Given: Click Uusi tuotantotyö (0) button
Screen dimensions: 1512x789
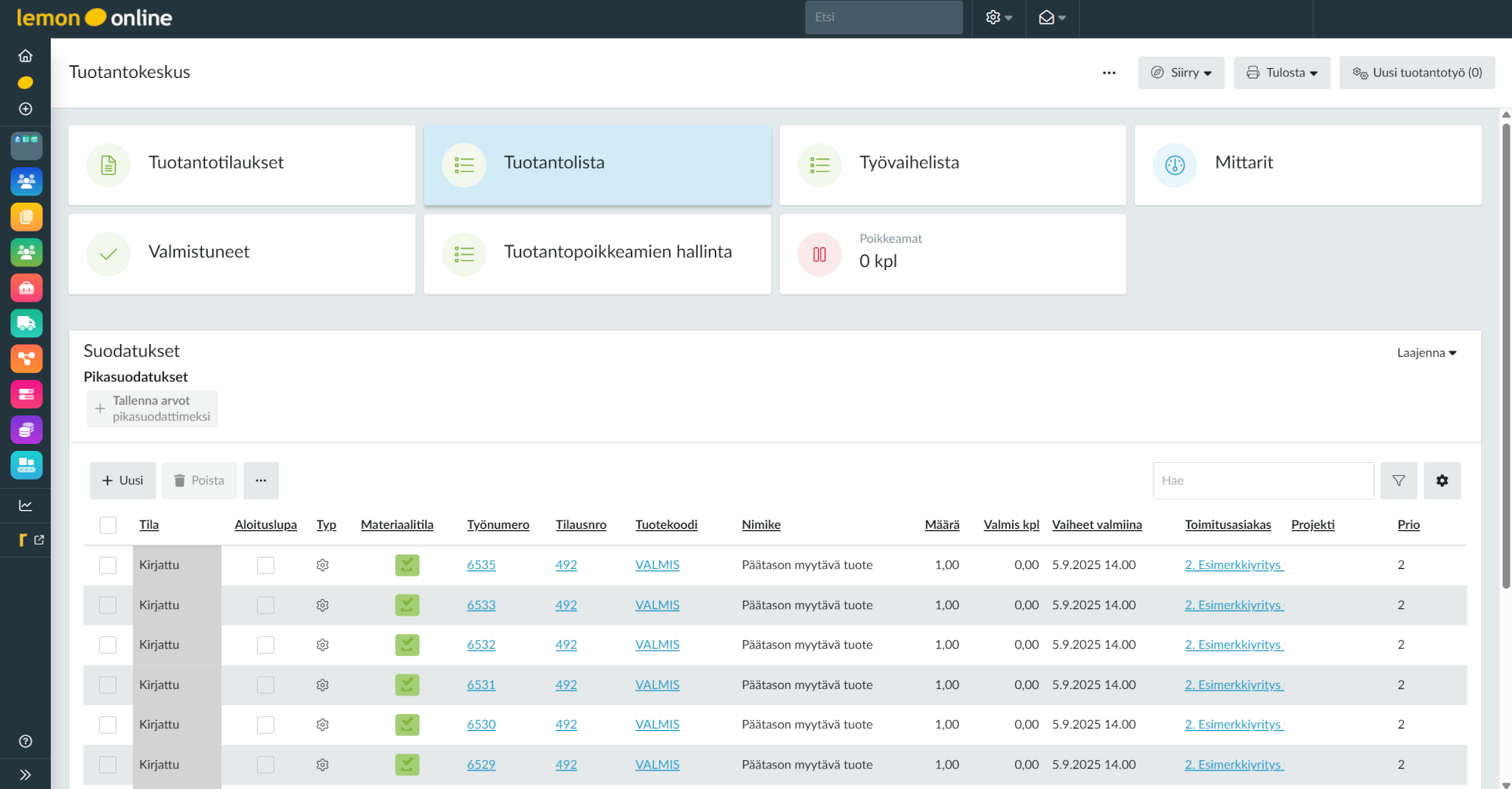Looking at the screenshot, I should [x=1417, y=73].
